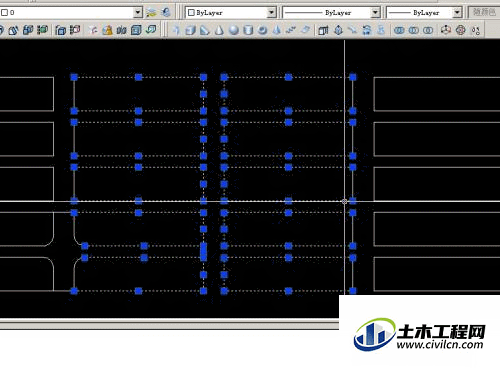Select the Sphere solid tool
500x375 pixels.
[x=234, y=30]
